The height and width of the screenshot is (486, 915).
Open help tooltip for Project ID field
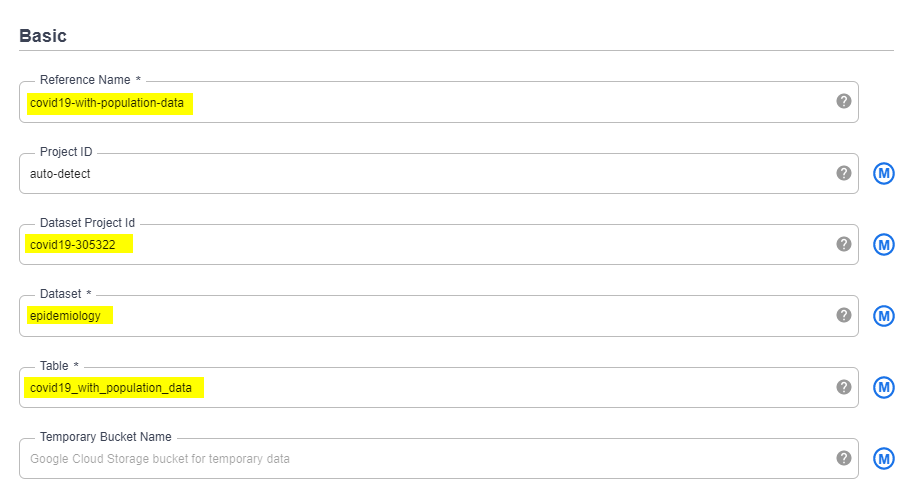(844, 173)
